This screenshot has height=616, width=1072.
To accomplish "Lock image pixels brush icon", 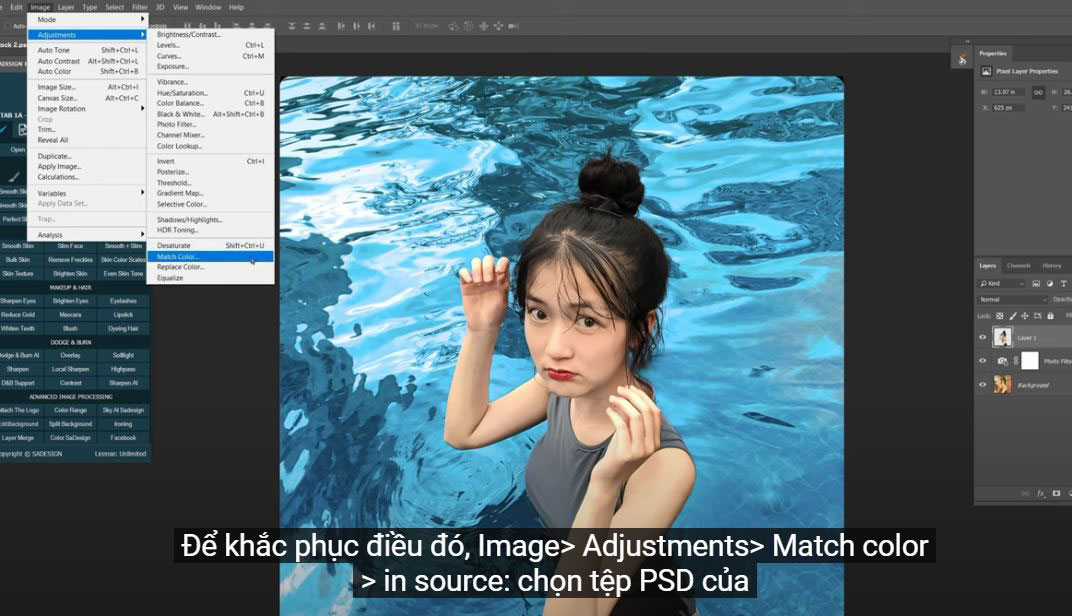I will click(1013, 316).
